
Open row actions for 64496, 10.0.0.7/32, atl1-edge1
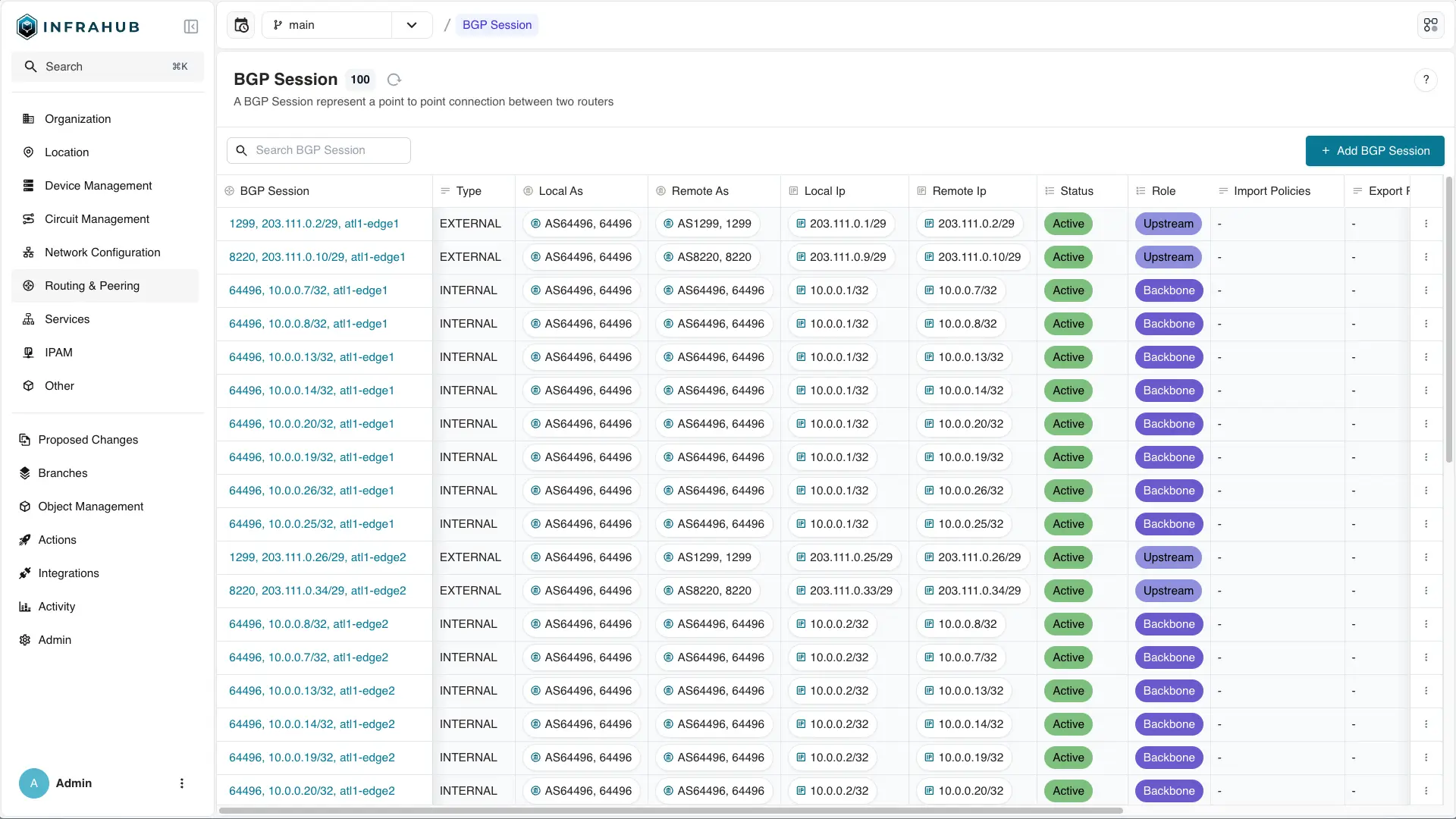click(1426, 290)
